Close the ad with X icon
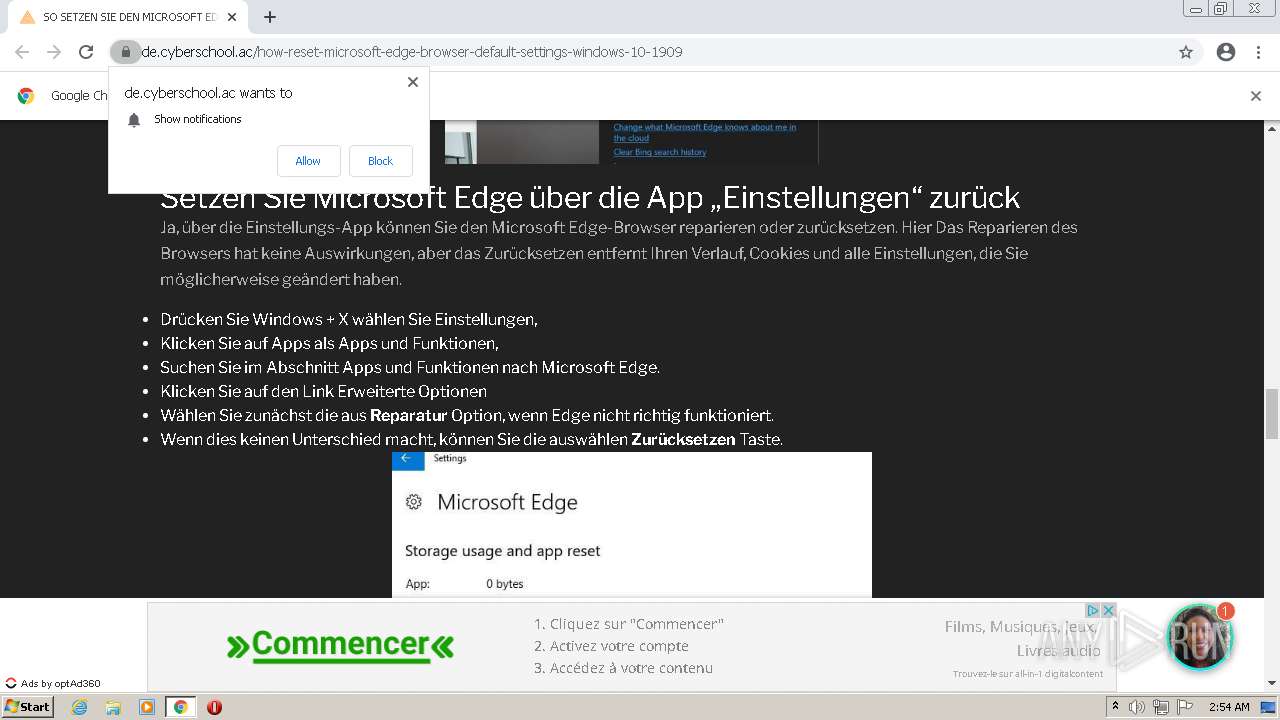Screen dimensions: 1280x720 (x=1108, y=611)
